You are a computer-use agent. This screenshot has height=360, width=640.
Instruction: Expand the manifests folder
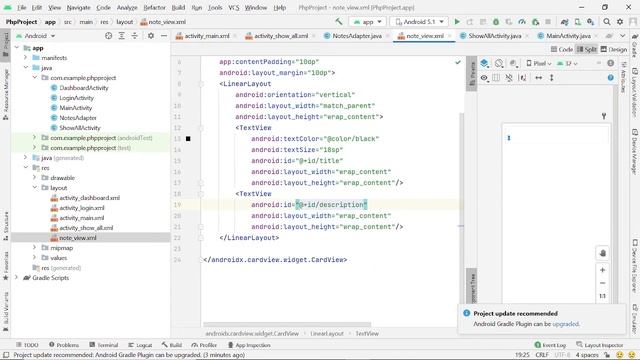point(26,58)
